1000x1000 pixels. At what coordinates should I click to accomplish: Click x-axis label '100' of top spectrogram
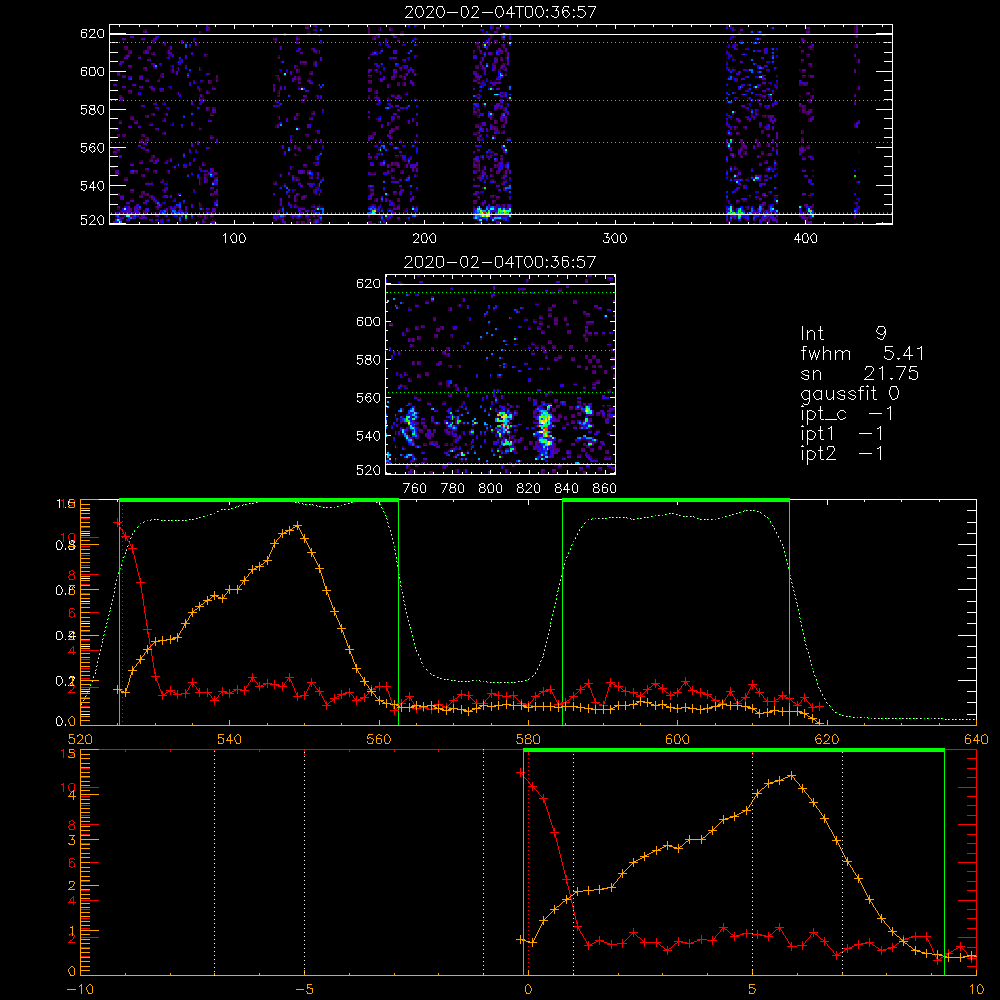(234, 239)
